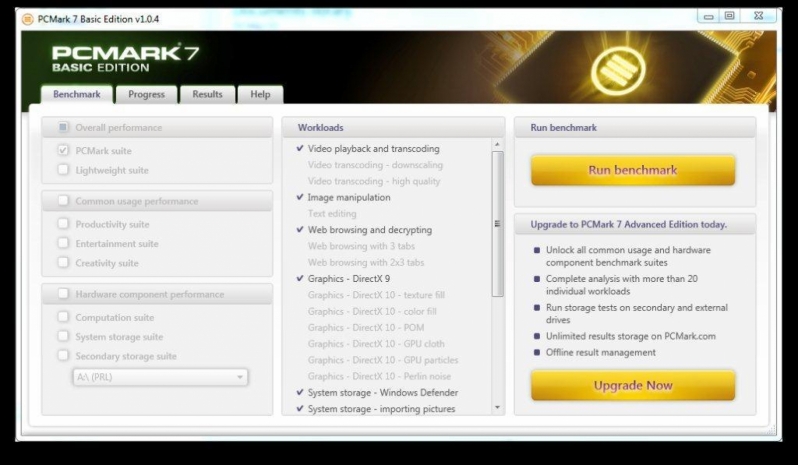Switch to the Progress tab
This screenshot has width=798, height=465.
pos(147,95)
